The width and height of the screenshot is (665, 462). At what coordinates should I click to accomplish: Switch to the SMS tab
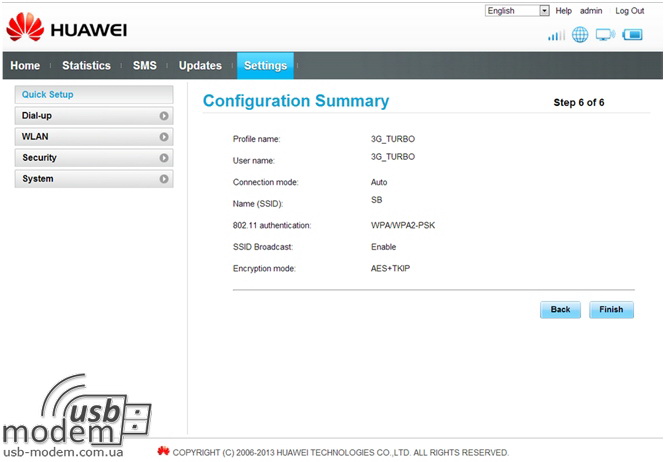coord(144,66)
